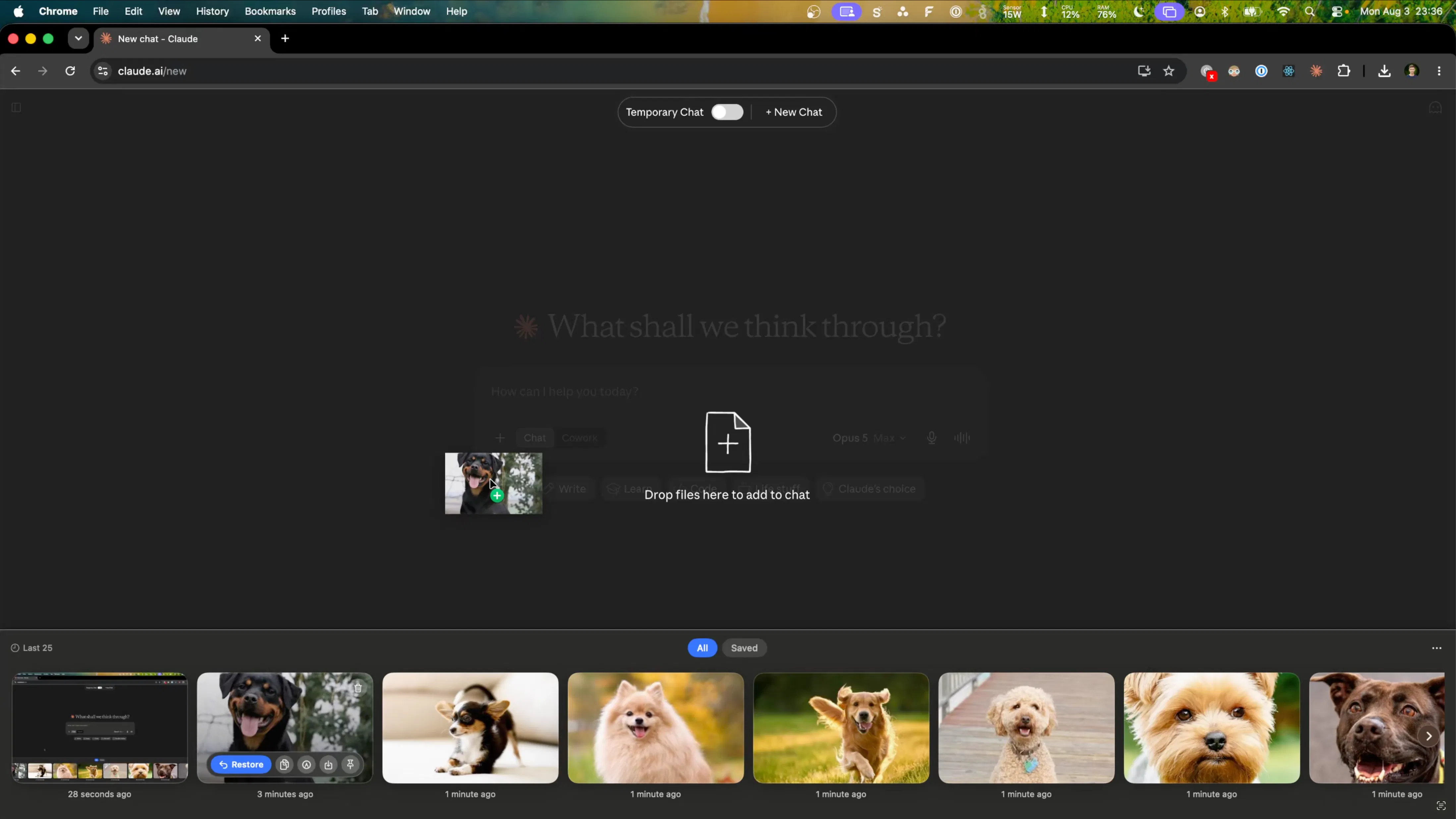Open the 1Password extension icon
The width and height of the screenshot is (1456, 819).
coord(1261,71)
